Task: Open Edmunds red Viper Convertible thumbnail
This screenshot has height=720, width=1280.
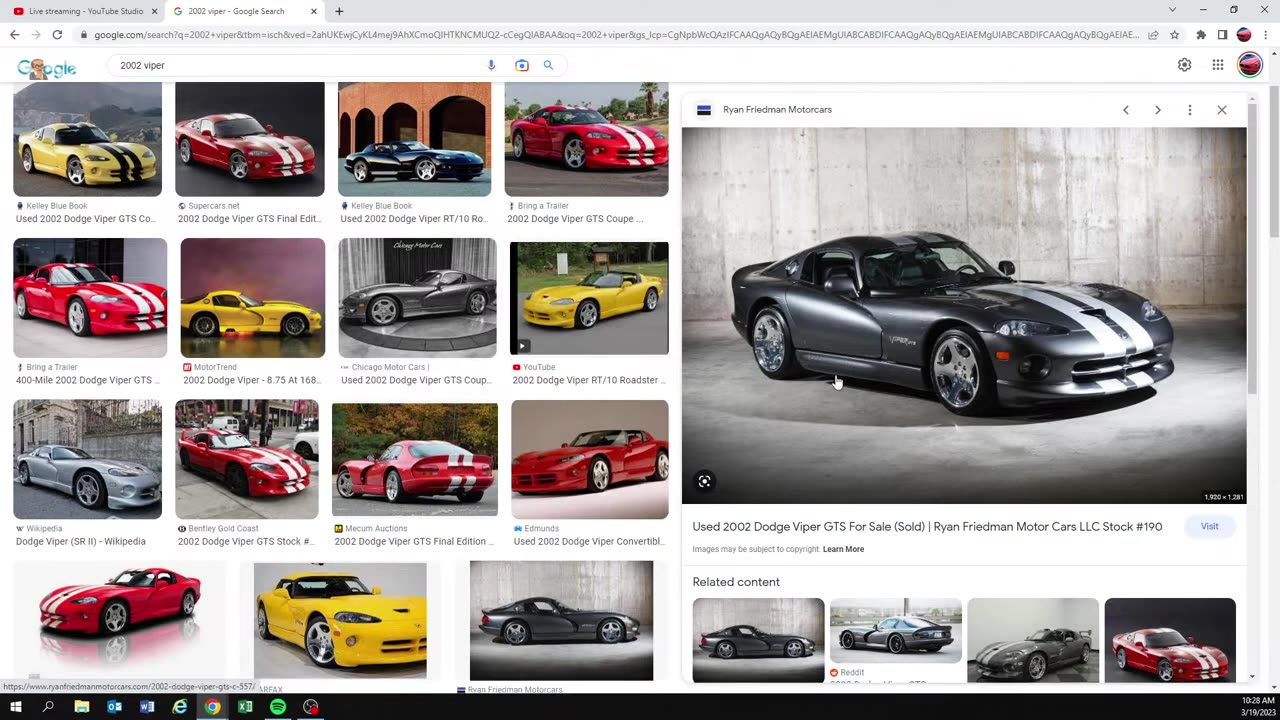Action: (x=590, y=459)
